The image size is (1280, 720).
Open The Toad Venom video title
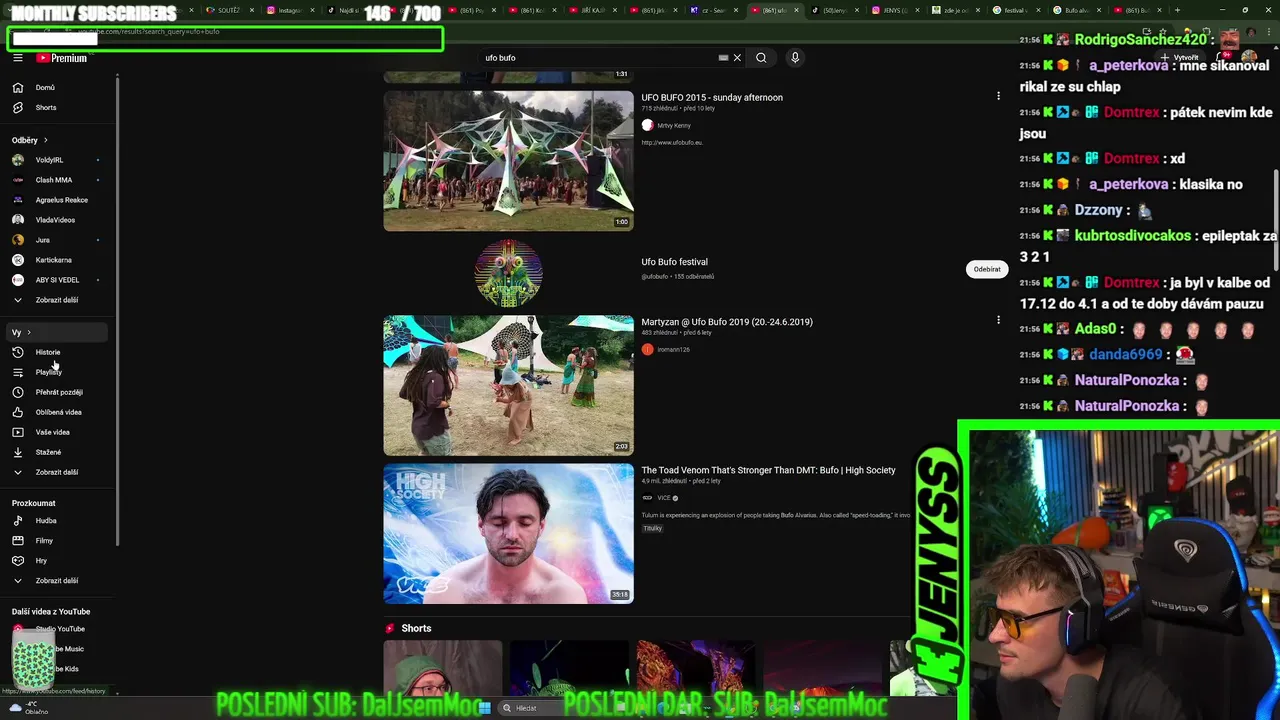[x=768, y=470]
